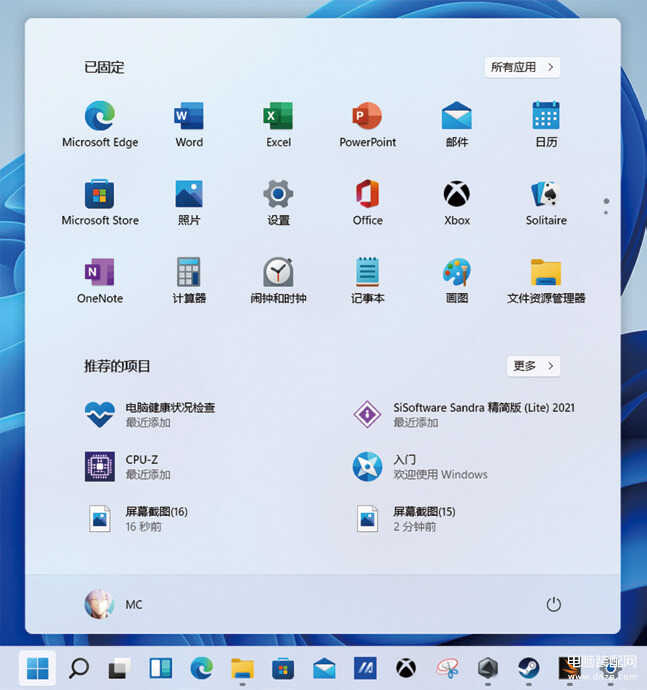Image resolution: width=647 pixels, height=690 pixels.
Task: Open the Office pinned app
Action: pos(368,202)
